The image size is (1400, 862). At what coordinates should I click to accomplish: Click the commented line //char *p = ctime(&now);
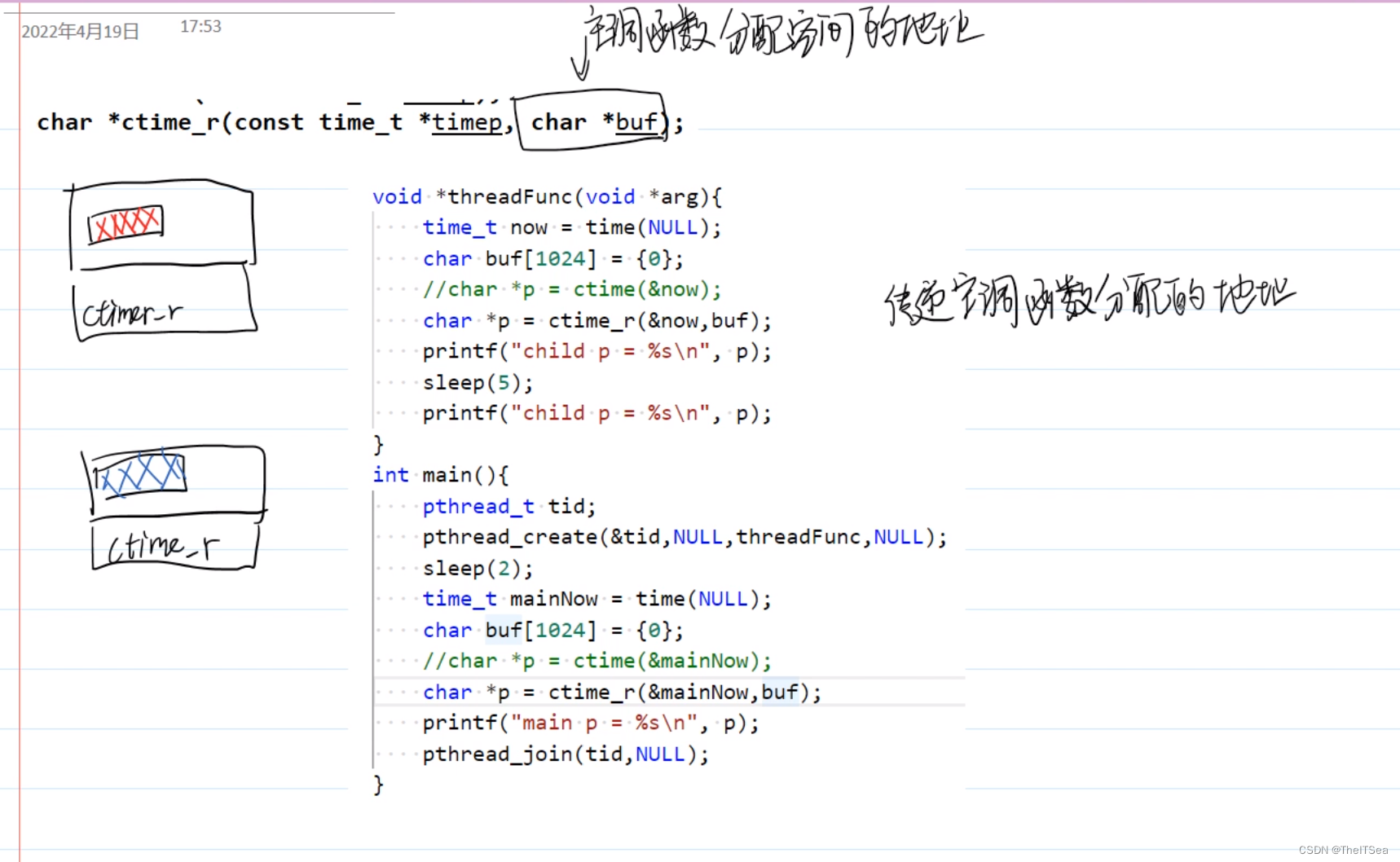coord(572,289)
